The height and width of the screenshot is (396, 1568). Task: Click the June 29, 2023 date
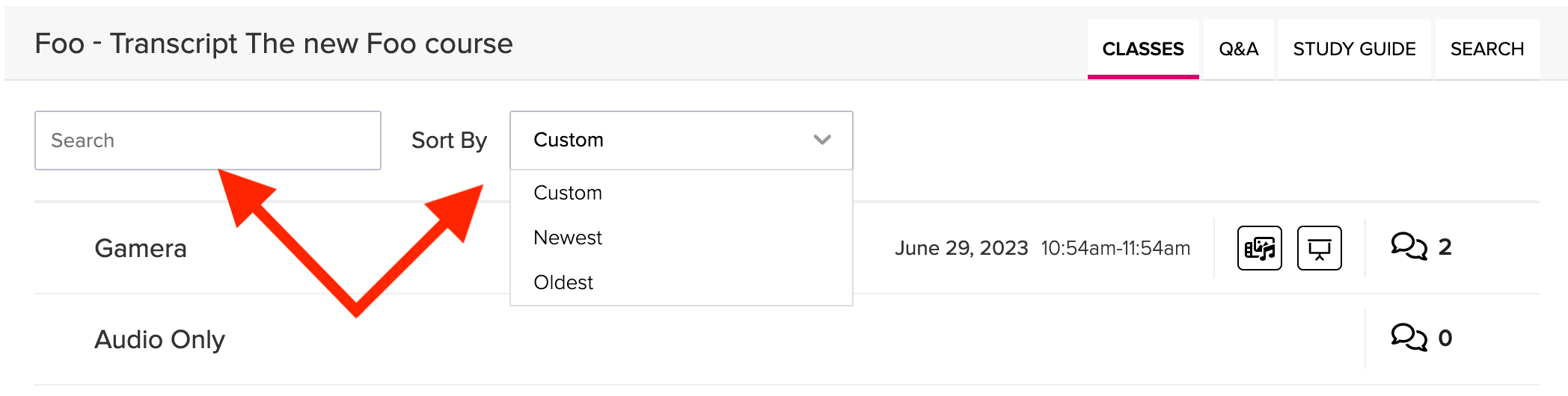click(x=961, y=248)
